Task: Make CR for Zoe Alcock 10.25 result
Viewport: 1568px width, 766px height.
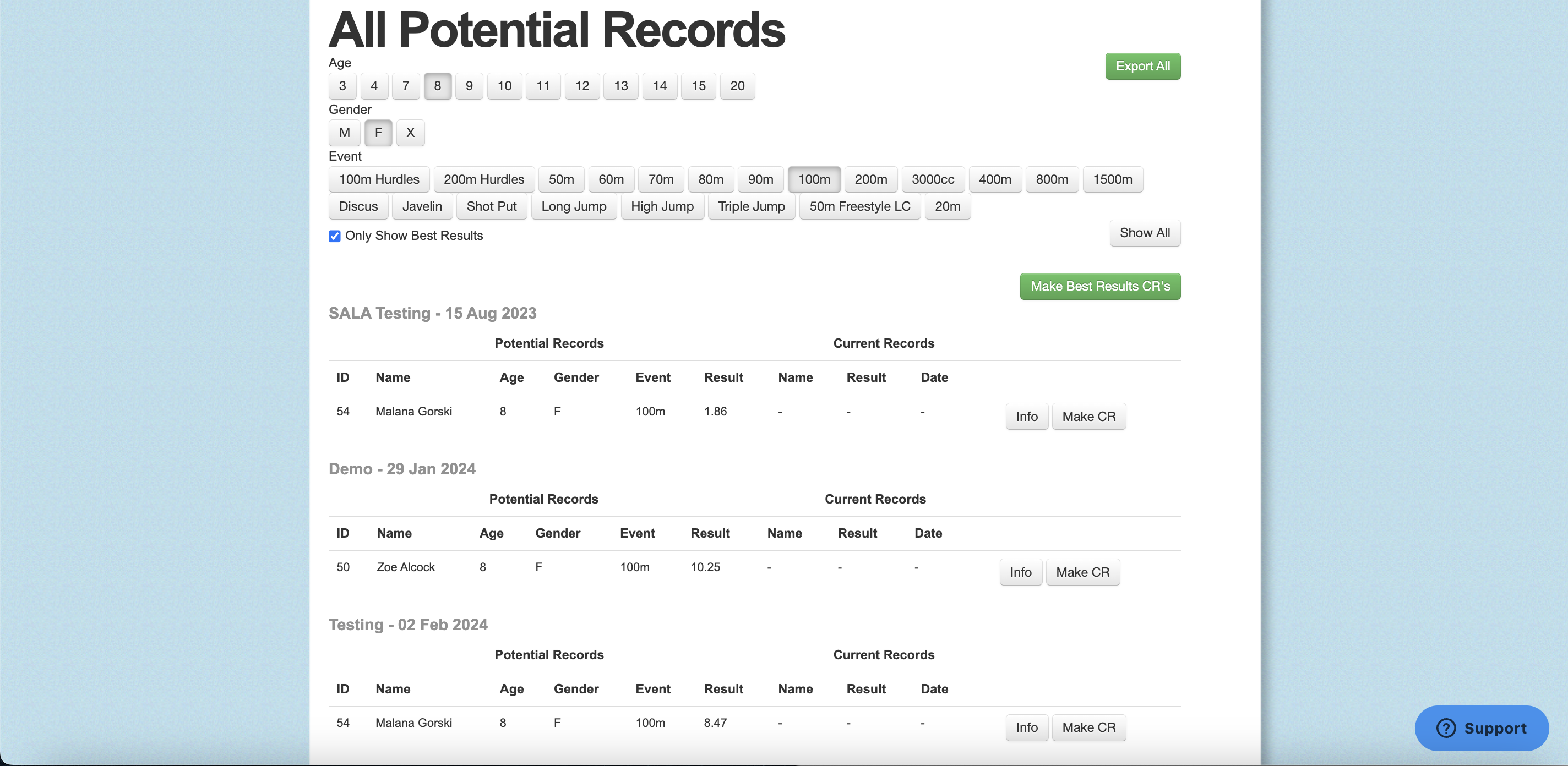Action: pyautogui.click(x=1083, y=572)
